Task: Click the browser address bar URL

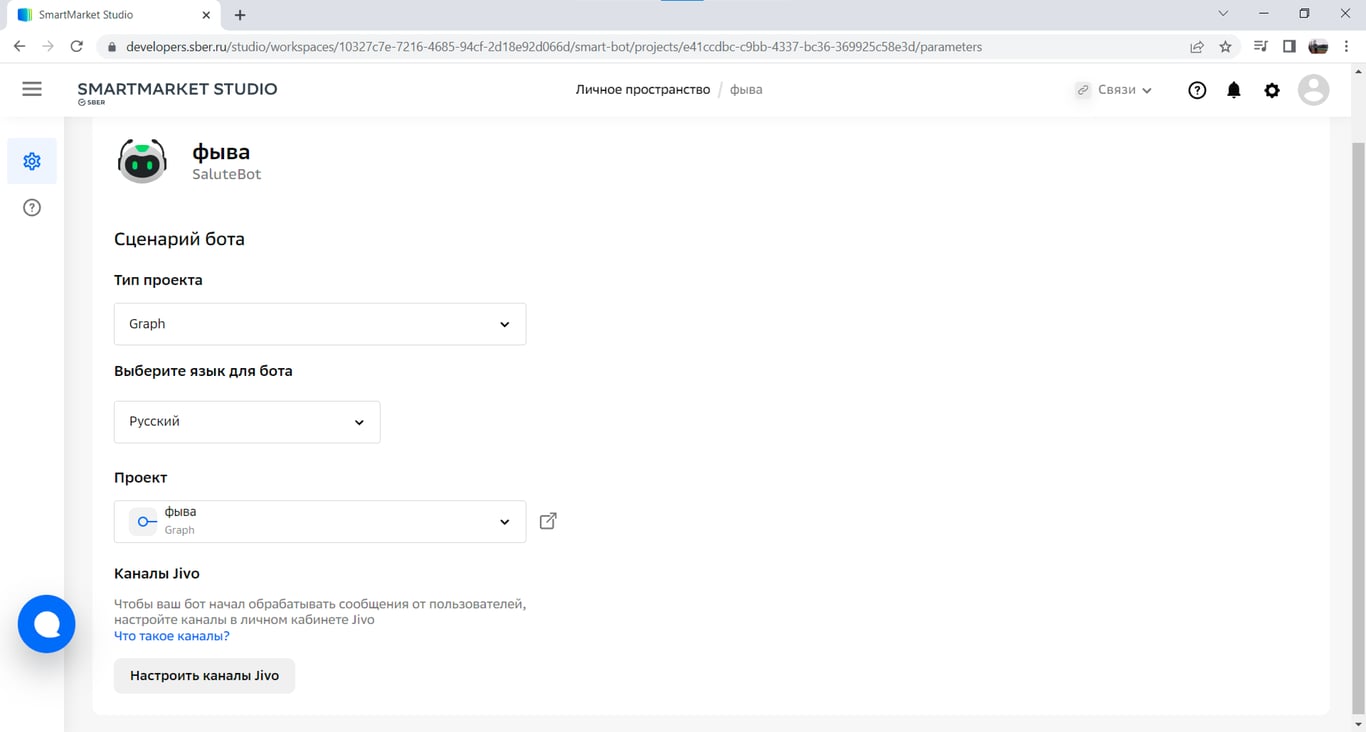Action: (554, 46)
